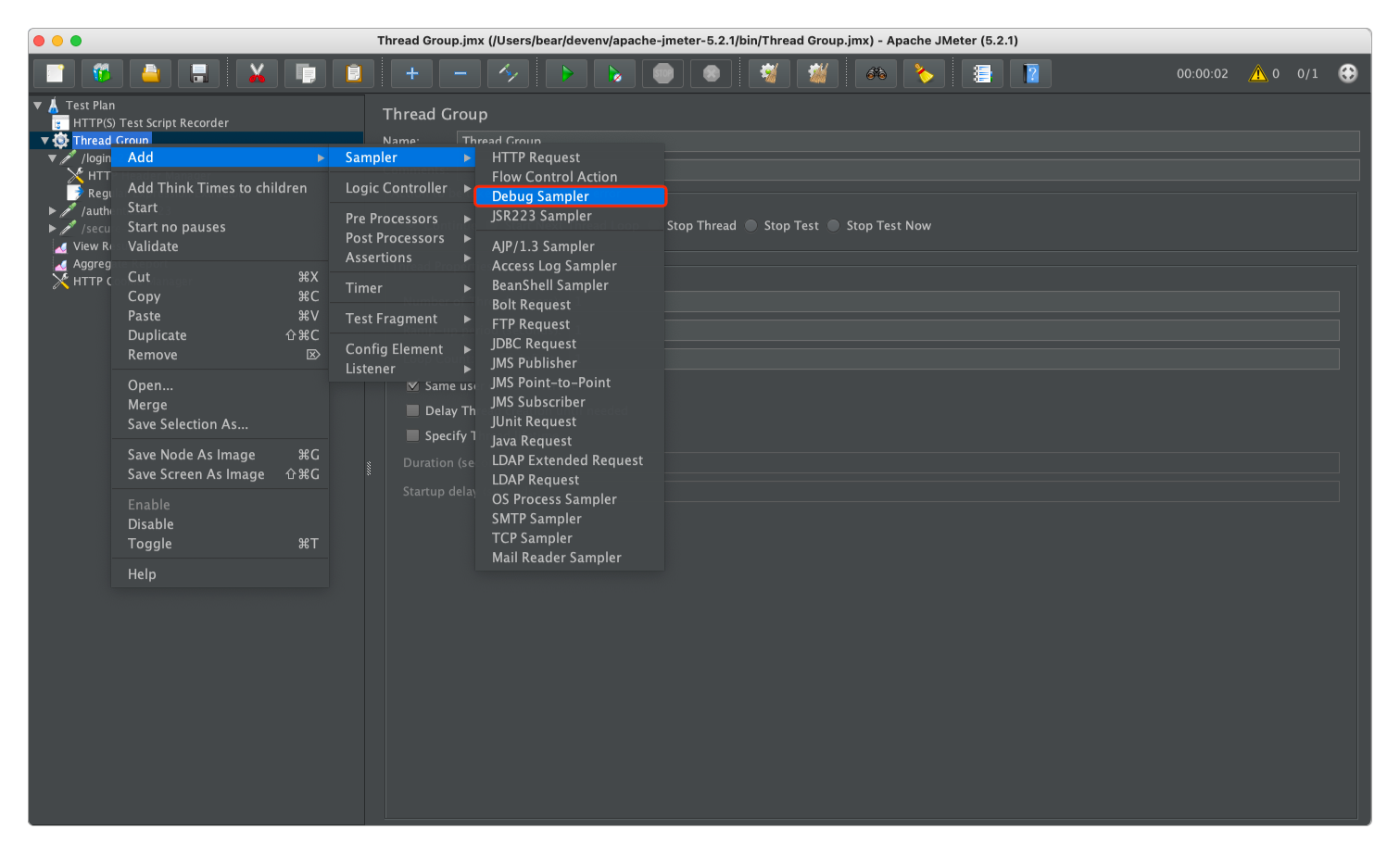The height and width of the screenshot is (854, 1400).
Task: Toggle the Specify Thread lifetime checkbox
Action: coord(412,435)
